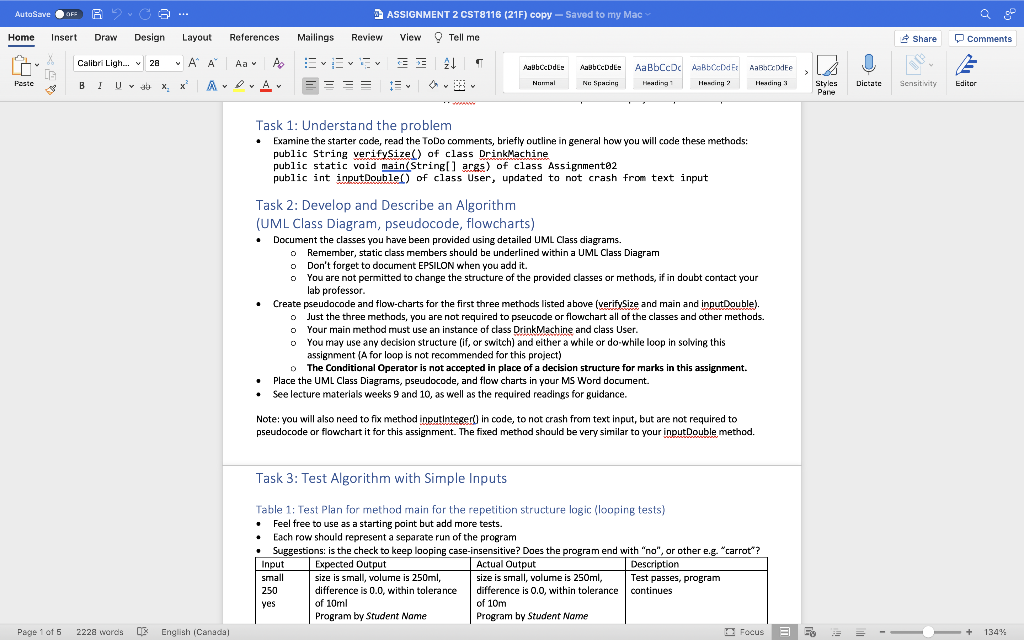Adjust the zoom slider handle

point(928,632)
